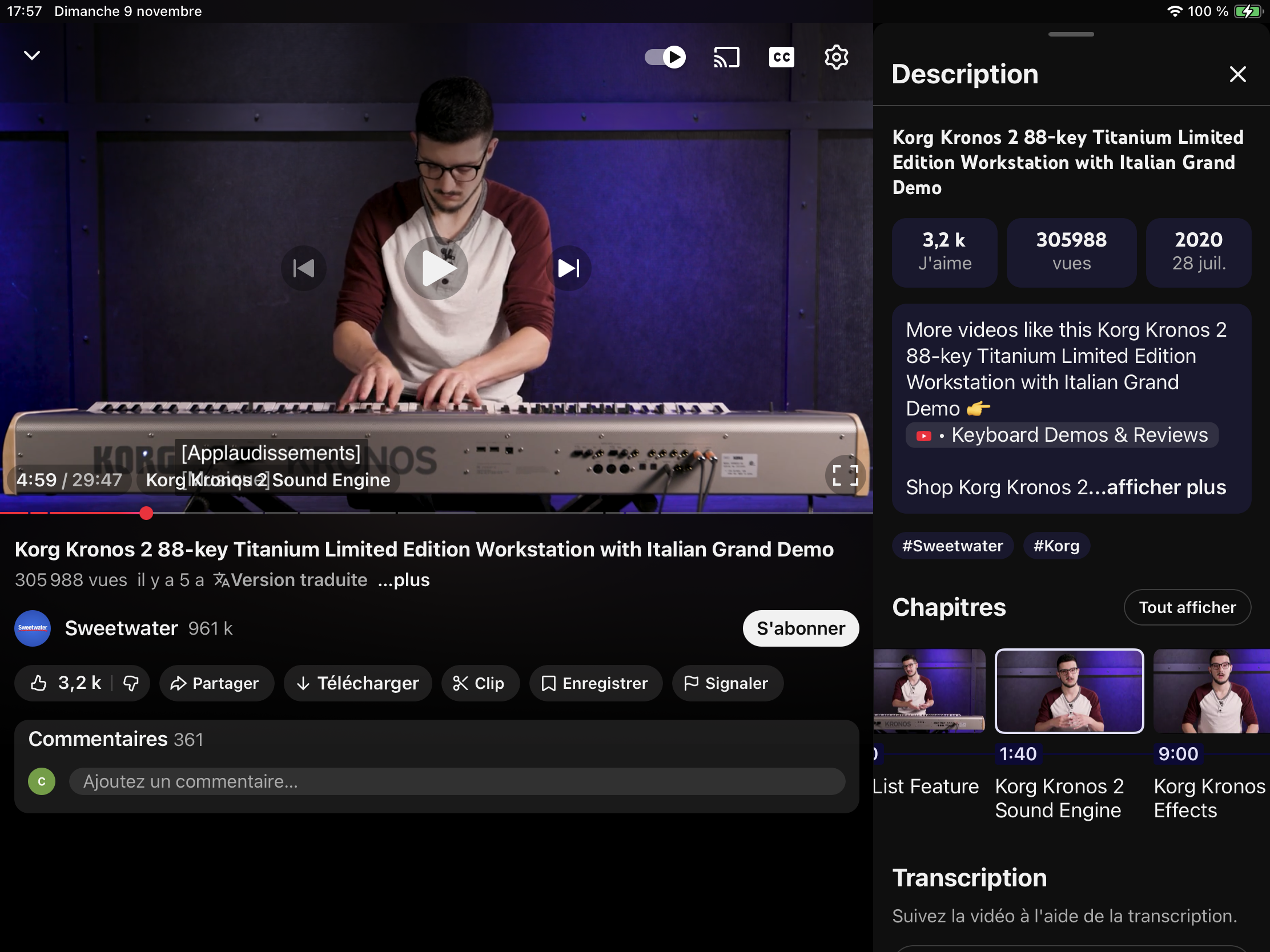Subscribe with the S'abonner button
Image resolution: width=1270 pixels, height=952 pixels.
(x=801, y=628)
